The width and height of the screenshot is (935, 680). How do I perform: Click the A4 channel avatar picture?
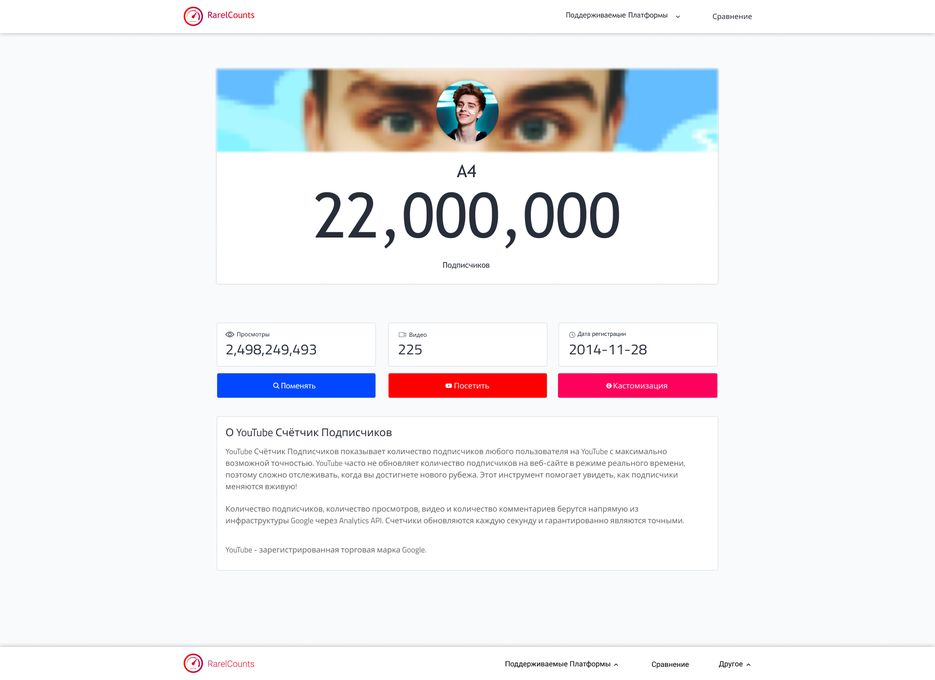[467, 112]
